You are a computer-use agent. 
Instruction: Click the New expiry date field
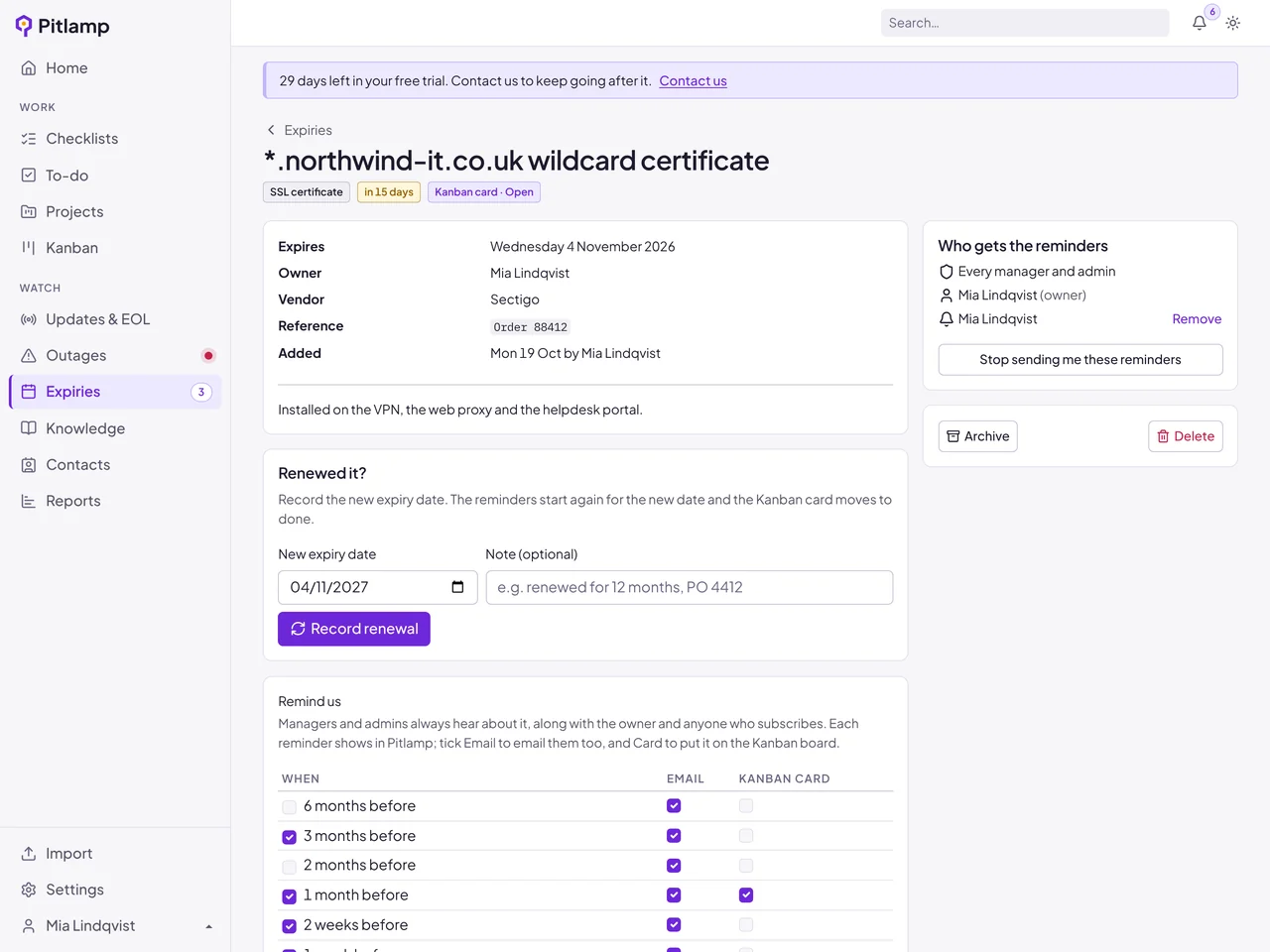tap(378, 587)
